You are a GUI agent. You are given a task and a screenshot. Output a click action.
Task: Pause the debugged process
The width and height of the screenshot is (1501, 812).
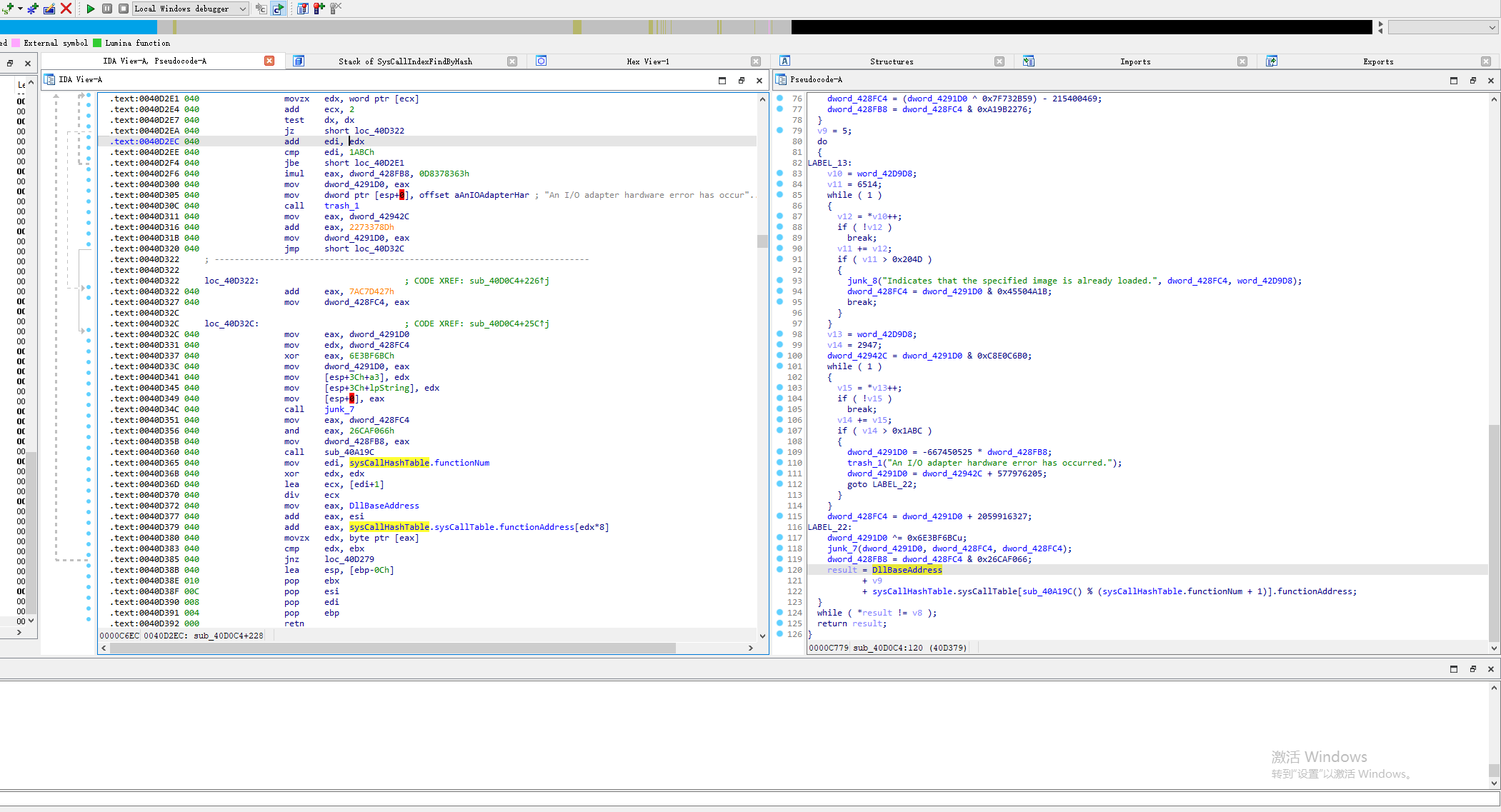coord(106,9)
